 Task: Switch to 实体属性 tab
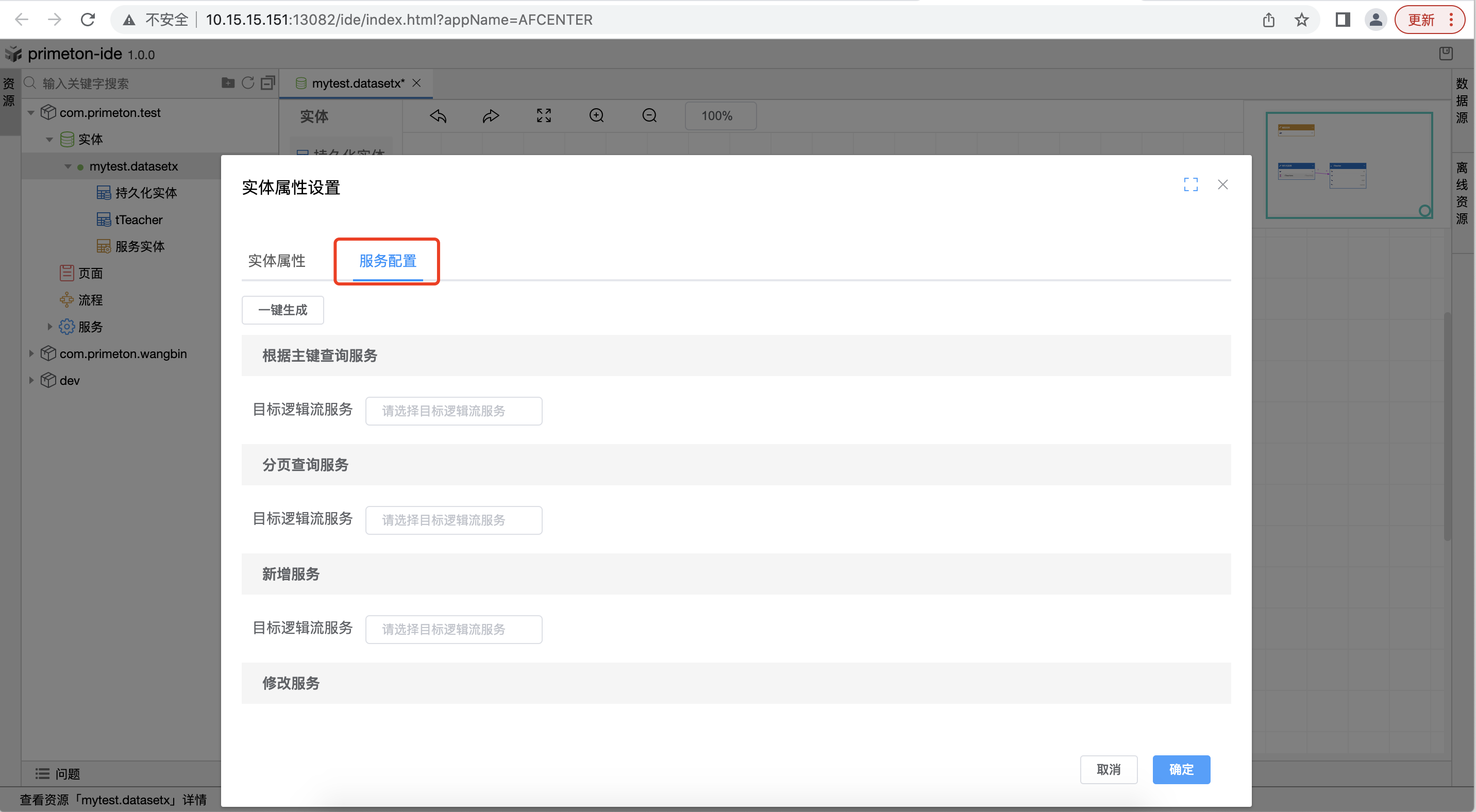coord(276,261)
